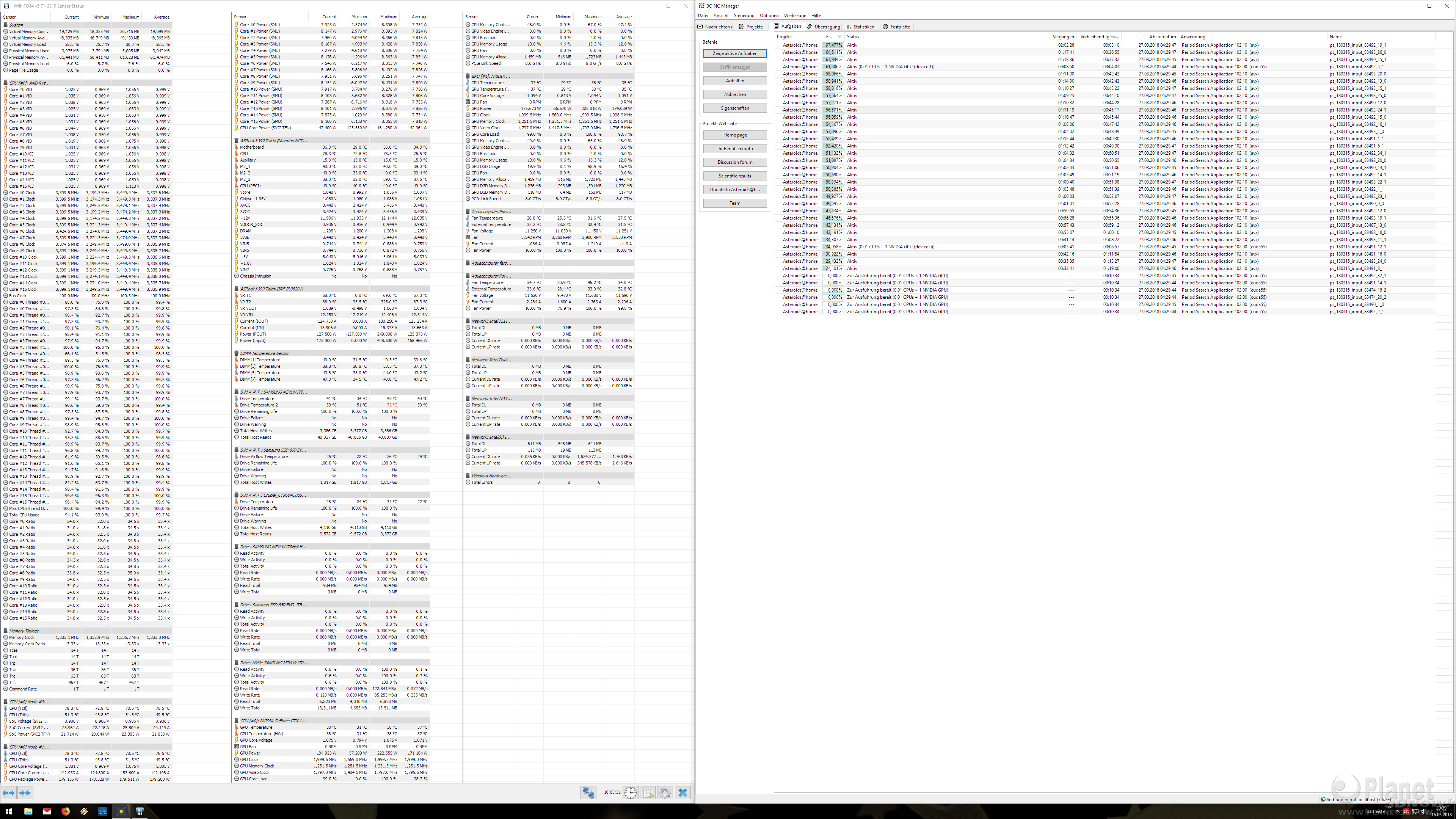1456x819 pixels.
Task: Open Windows Start menu
Action: [9, 811]
